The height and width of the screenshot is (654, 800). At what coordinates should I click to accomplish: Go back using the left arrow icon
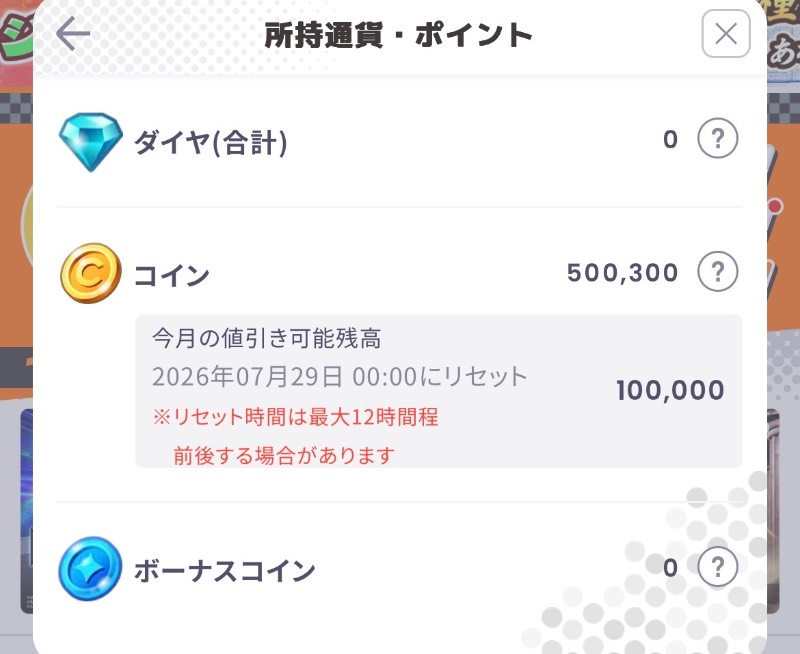[x=73, y=34]
